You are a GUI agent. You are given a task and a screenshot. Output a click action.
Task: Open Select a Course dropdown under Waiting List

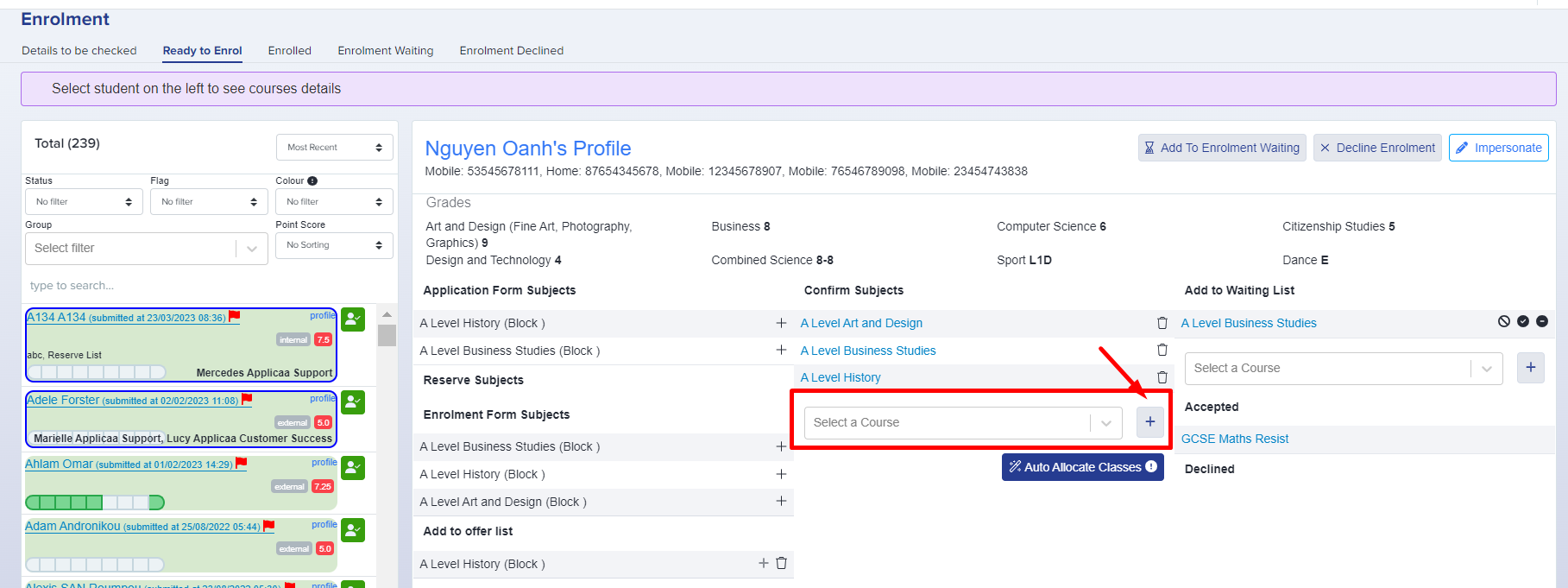click(x=1344, y=368)
